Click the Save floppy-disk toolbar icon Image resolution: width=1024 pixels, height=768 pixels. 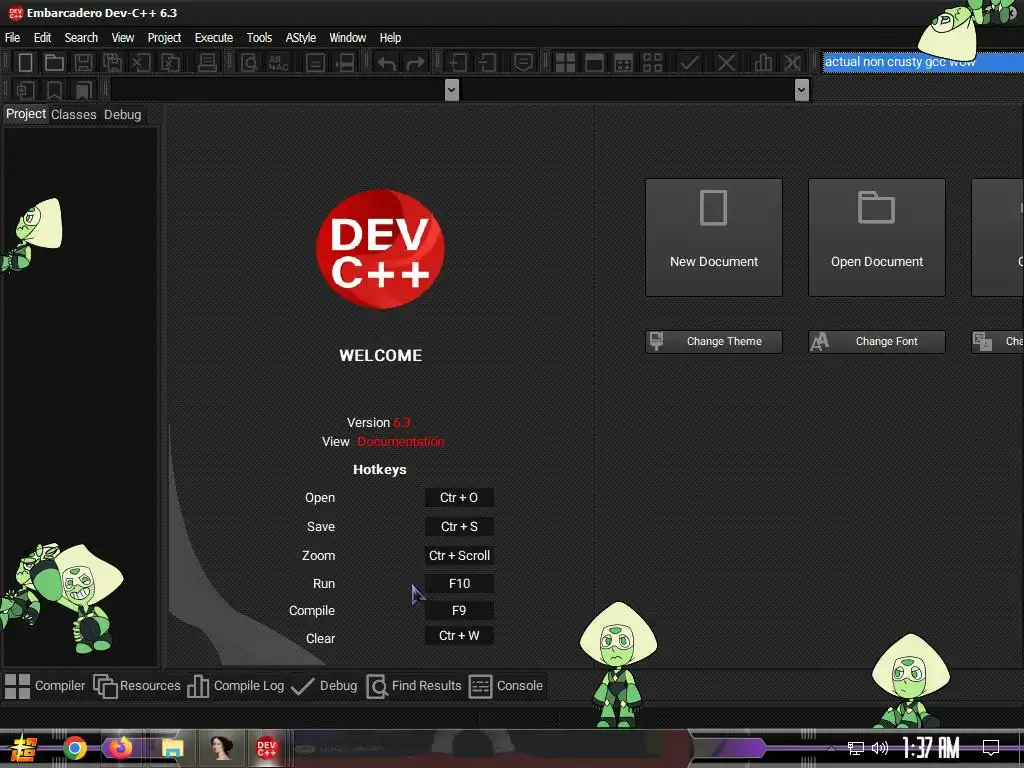tap(83, 63)
